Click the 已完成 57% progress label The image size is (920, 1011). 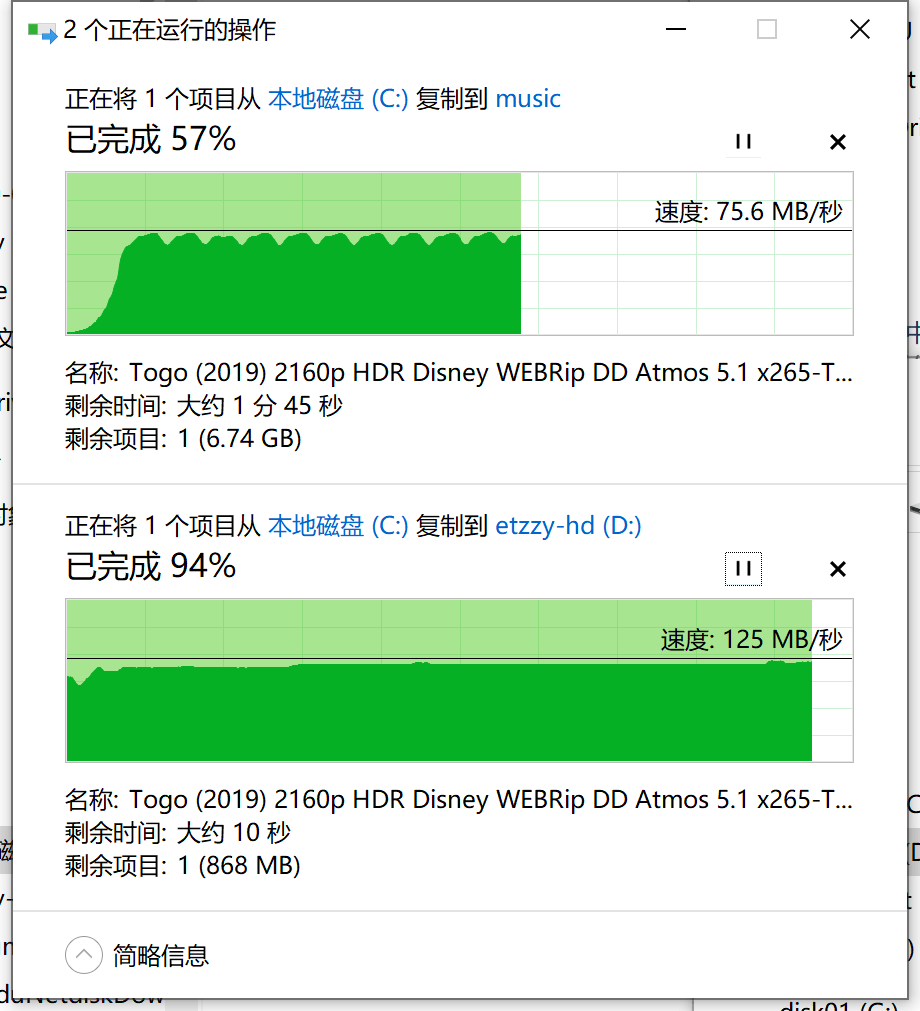click(x=151, y=139)
